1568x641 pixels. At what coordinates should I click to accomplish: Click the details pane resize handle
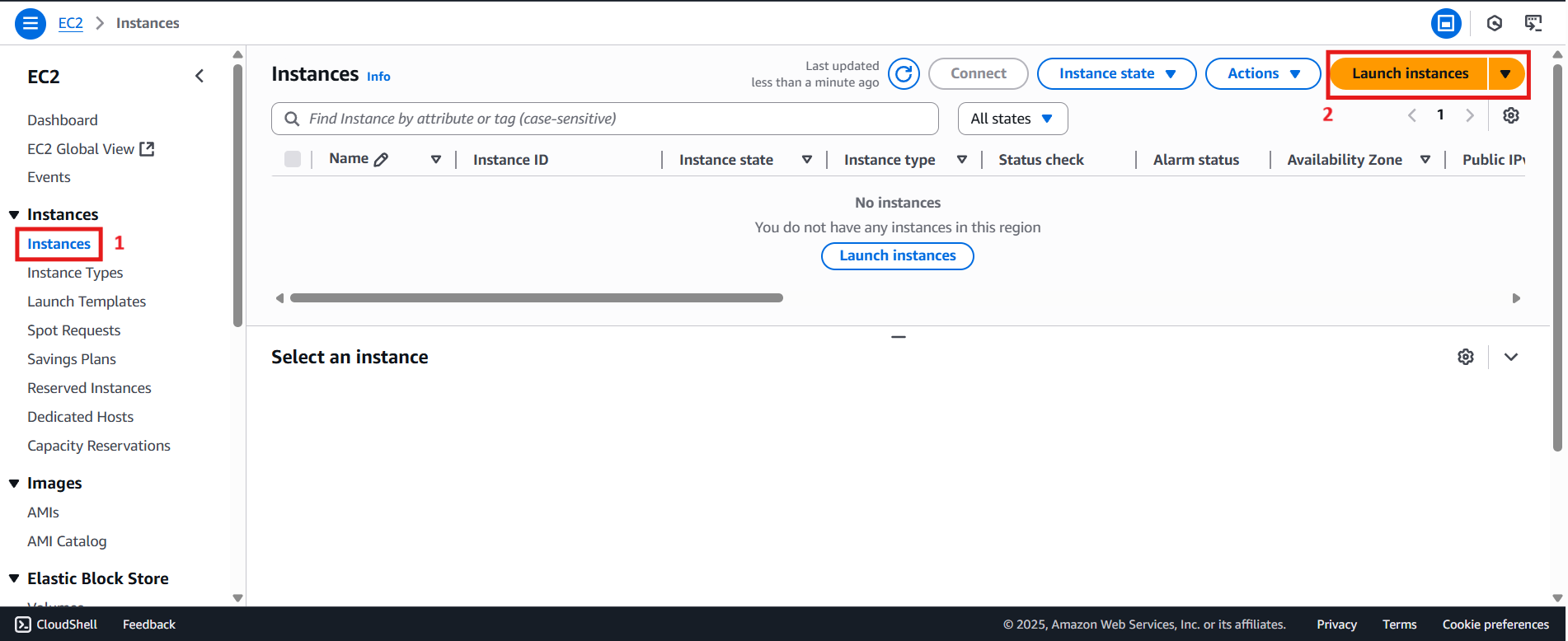click(x=899, y=337)
